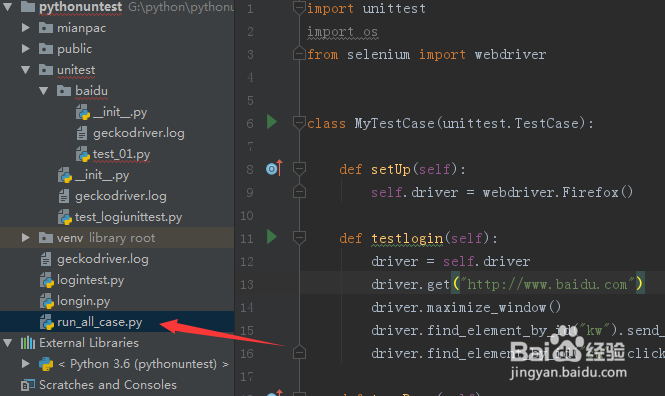Select test_01.py in the project tree
Image resolution: width=665 pixels, height=396 pixels.
121,154
